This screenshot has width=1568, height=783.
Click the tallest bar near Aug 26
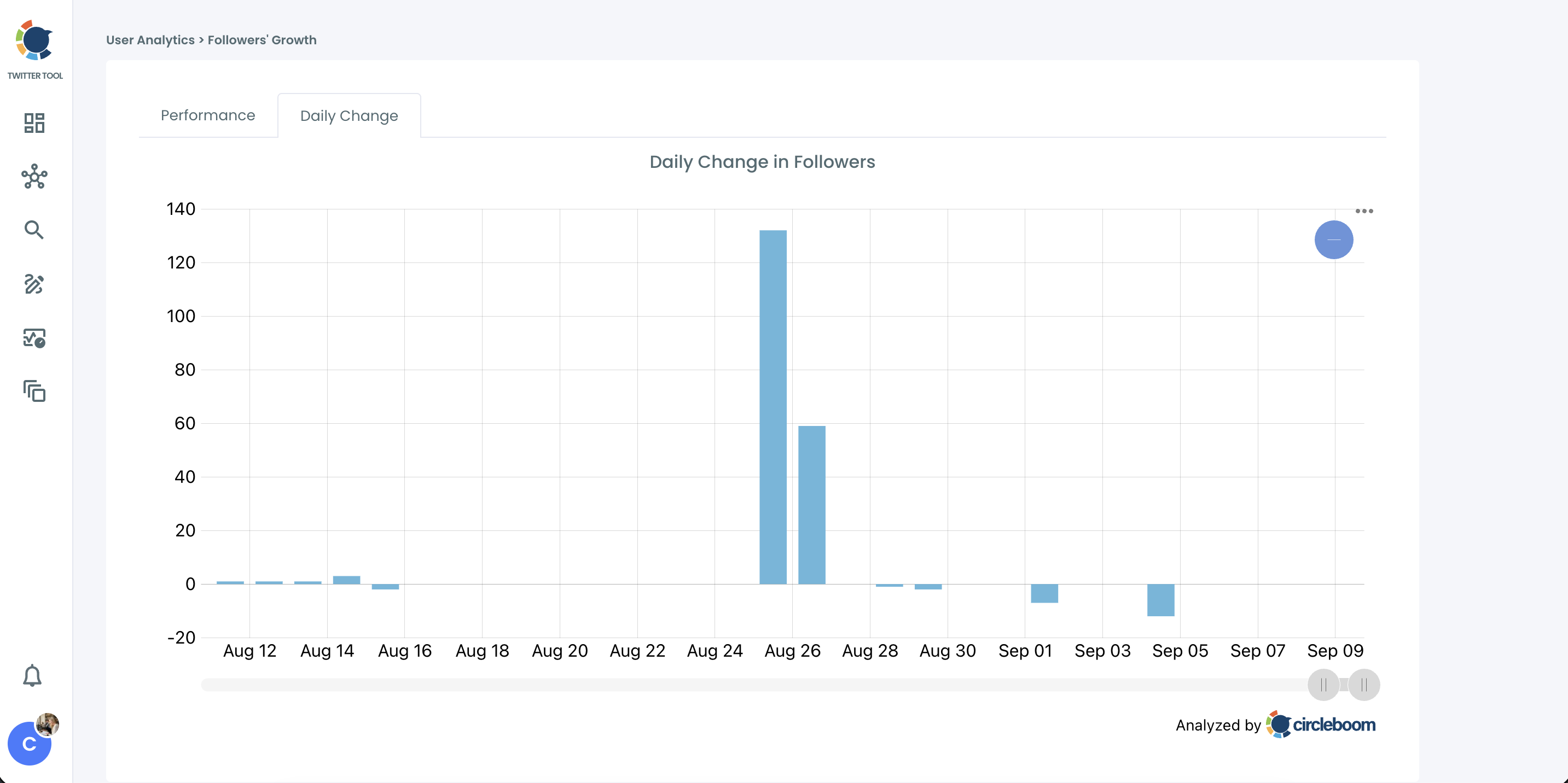click(x=773, y=407)
